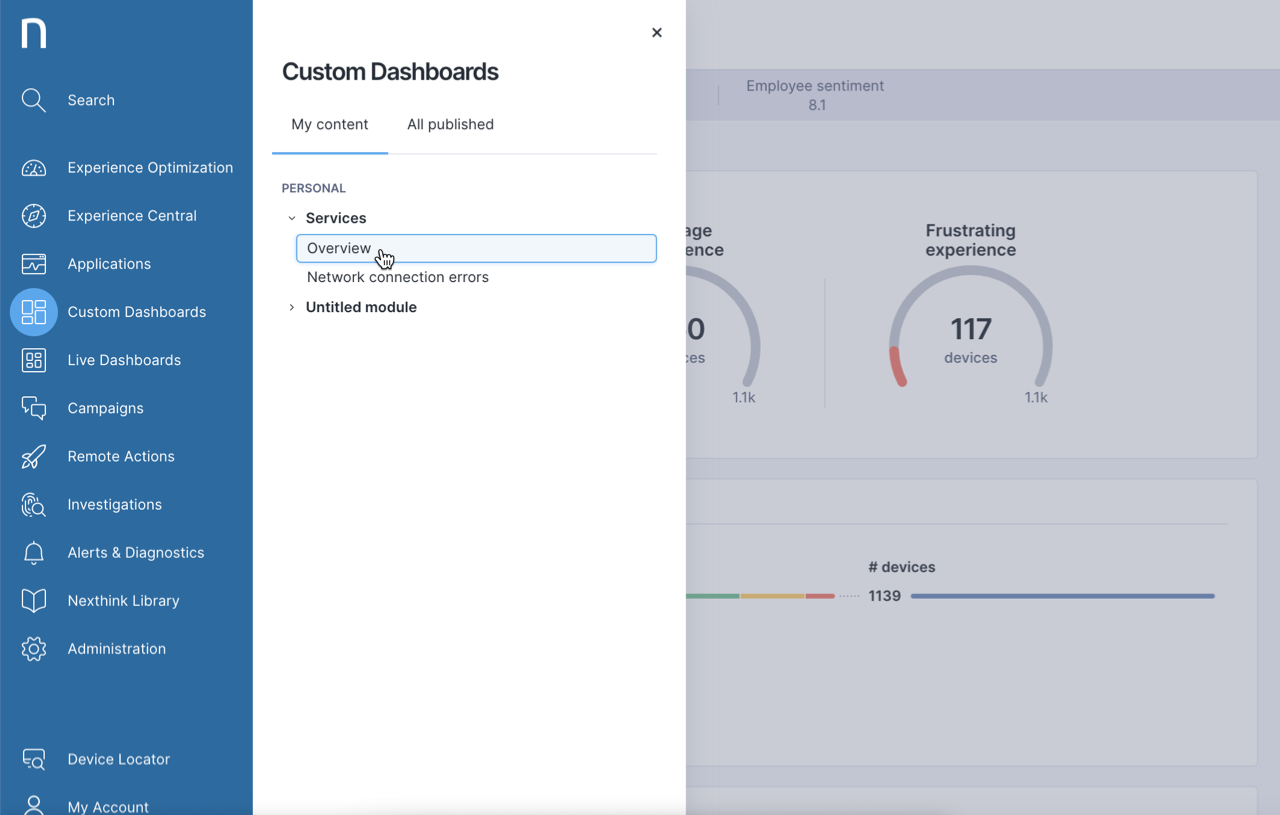Image resolution: width=1280 pixels, height=815 pixels.
Task: Open Experience Central from the sidebar
Action: click(33, 215)
